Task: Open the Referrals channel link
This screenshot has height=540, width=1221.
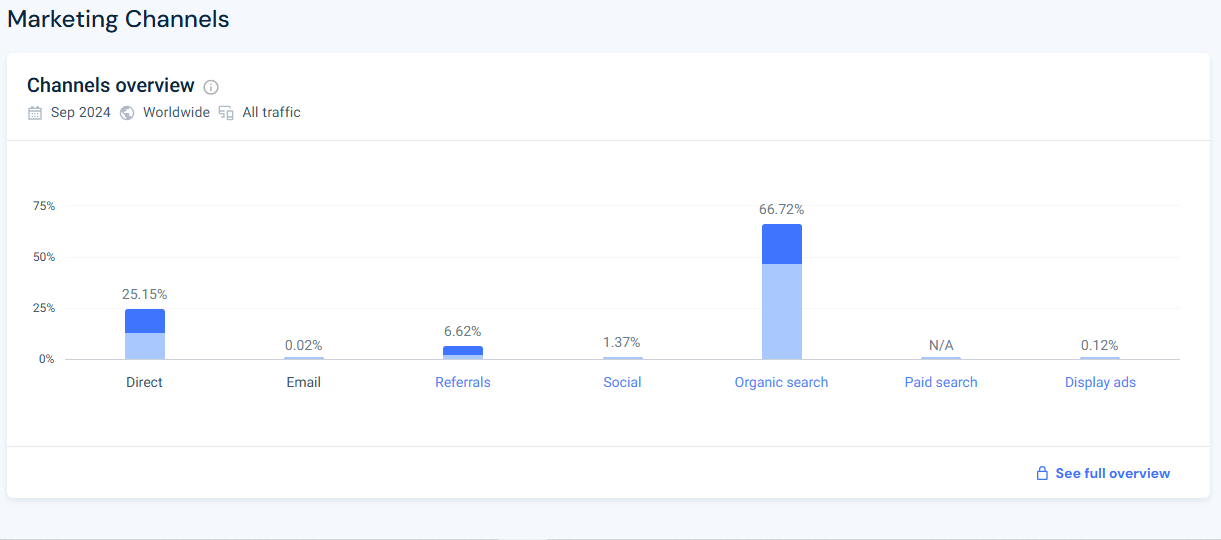Action: pyautogui.click(x=463, y=382)
